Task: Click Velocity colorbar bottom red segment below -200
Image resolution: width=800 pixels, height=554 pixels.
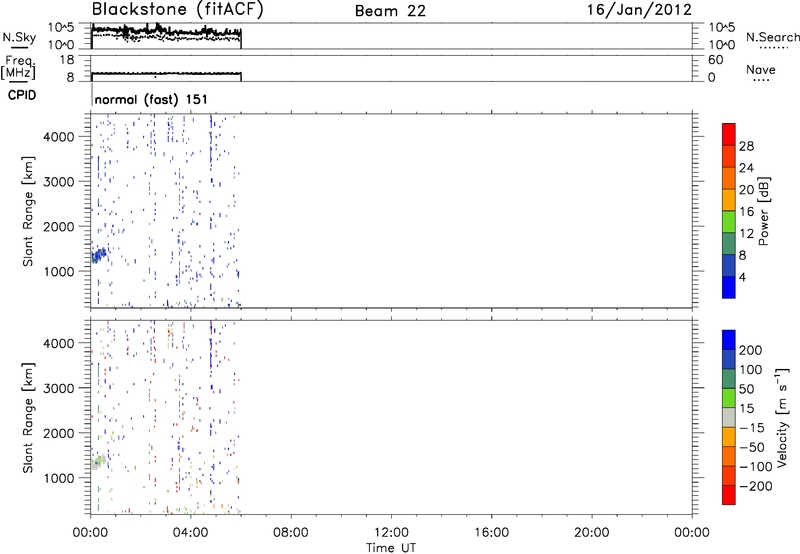Action: pos(729,495)
